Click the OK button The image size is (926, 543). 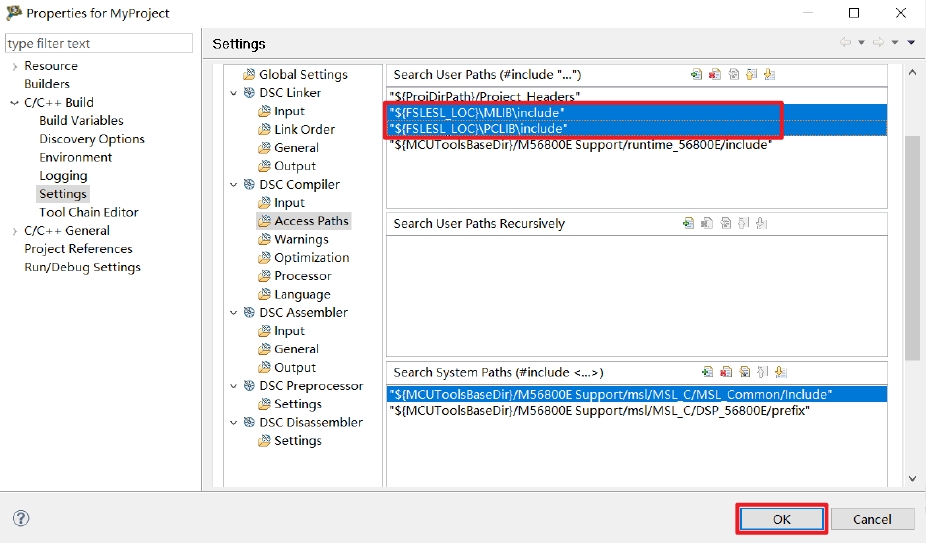[781, 519]
